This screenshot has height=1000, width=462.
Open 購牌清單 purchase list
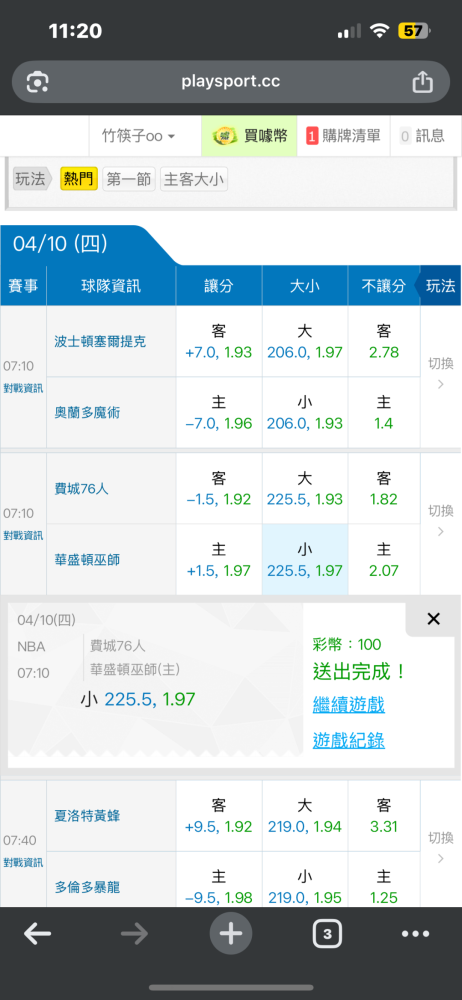[343, 136]
